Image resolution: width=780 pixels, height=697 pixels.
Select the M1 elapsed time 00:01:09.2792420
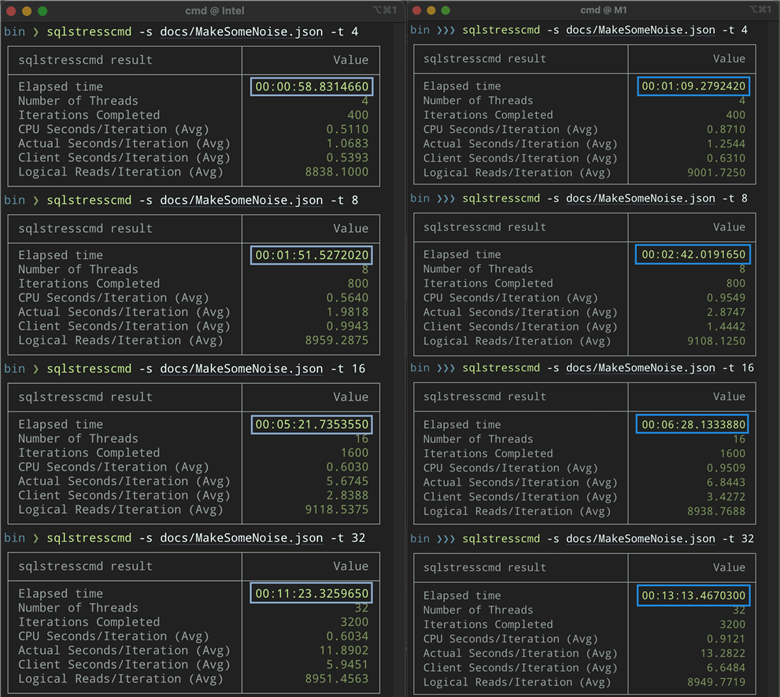tap(693, 86)
